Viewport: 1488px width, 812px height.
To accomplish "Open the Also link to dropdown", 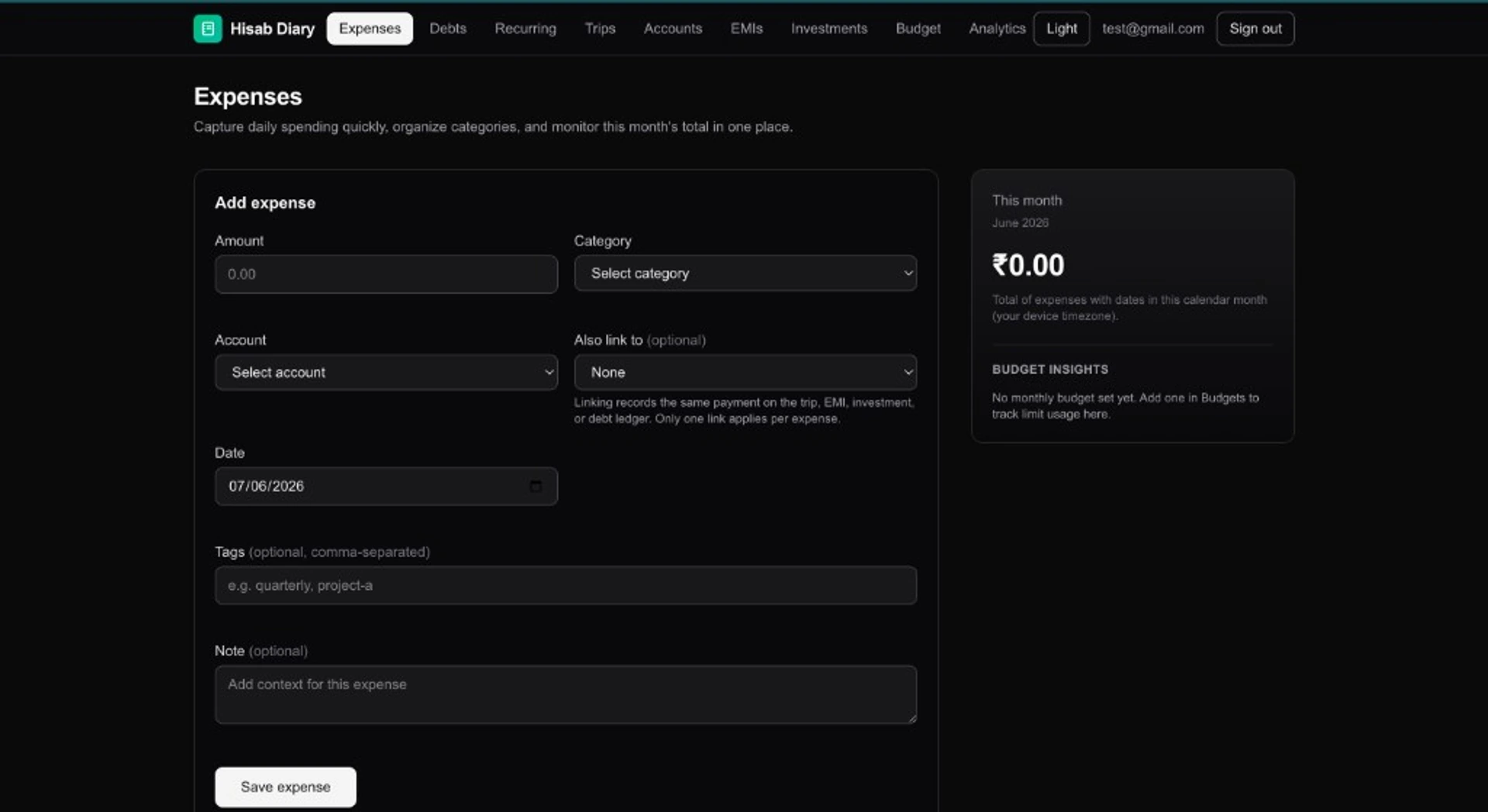I will tap(746, 373).
